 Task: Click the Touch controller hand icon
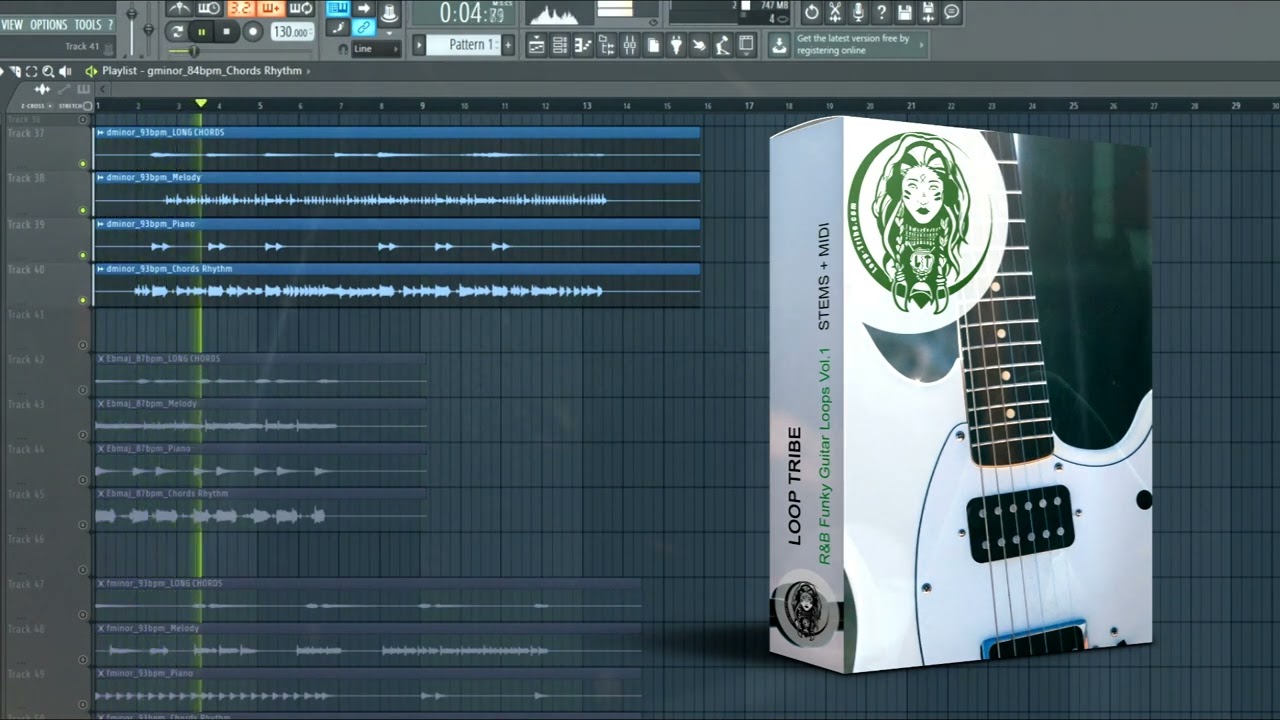click(699, 45)
